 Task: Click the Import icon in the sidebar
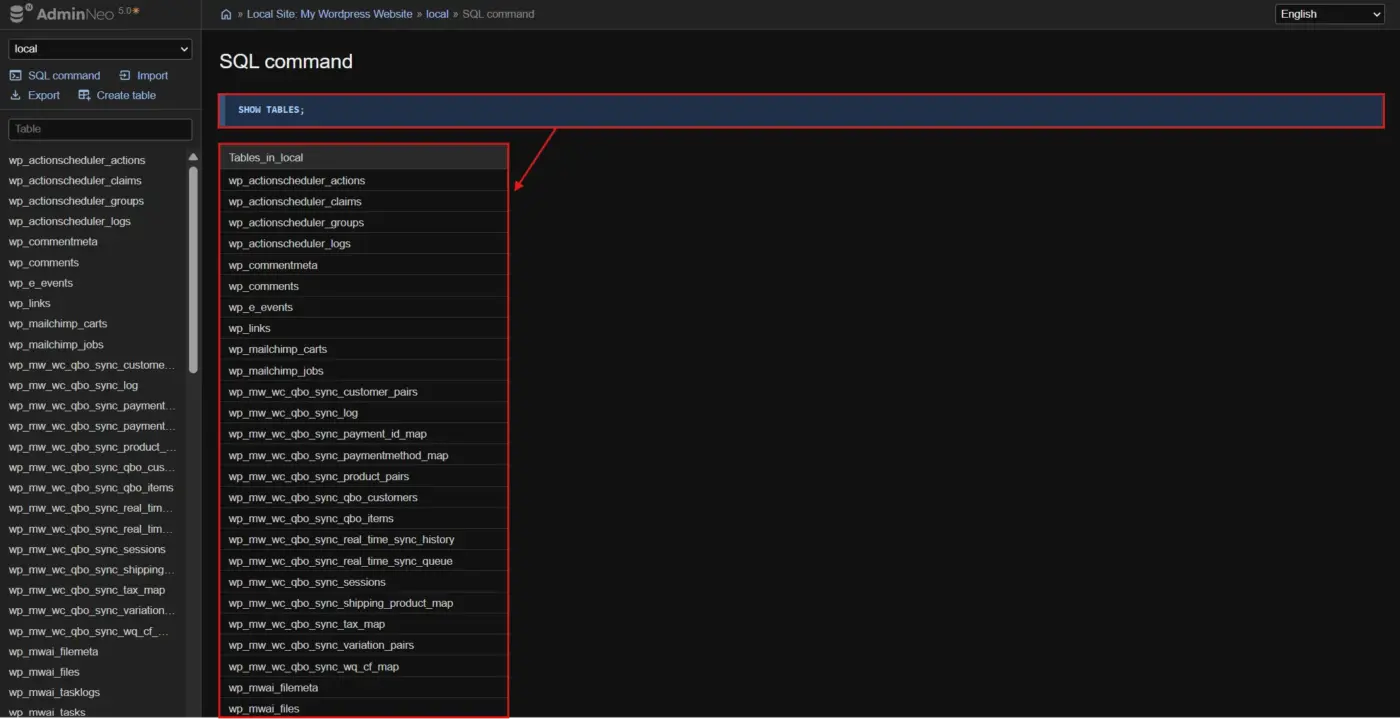pyautogui.click(x=125, y=76)
